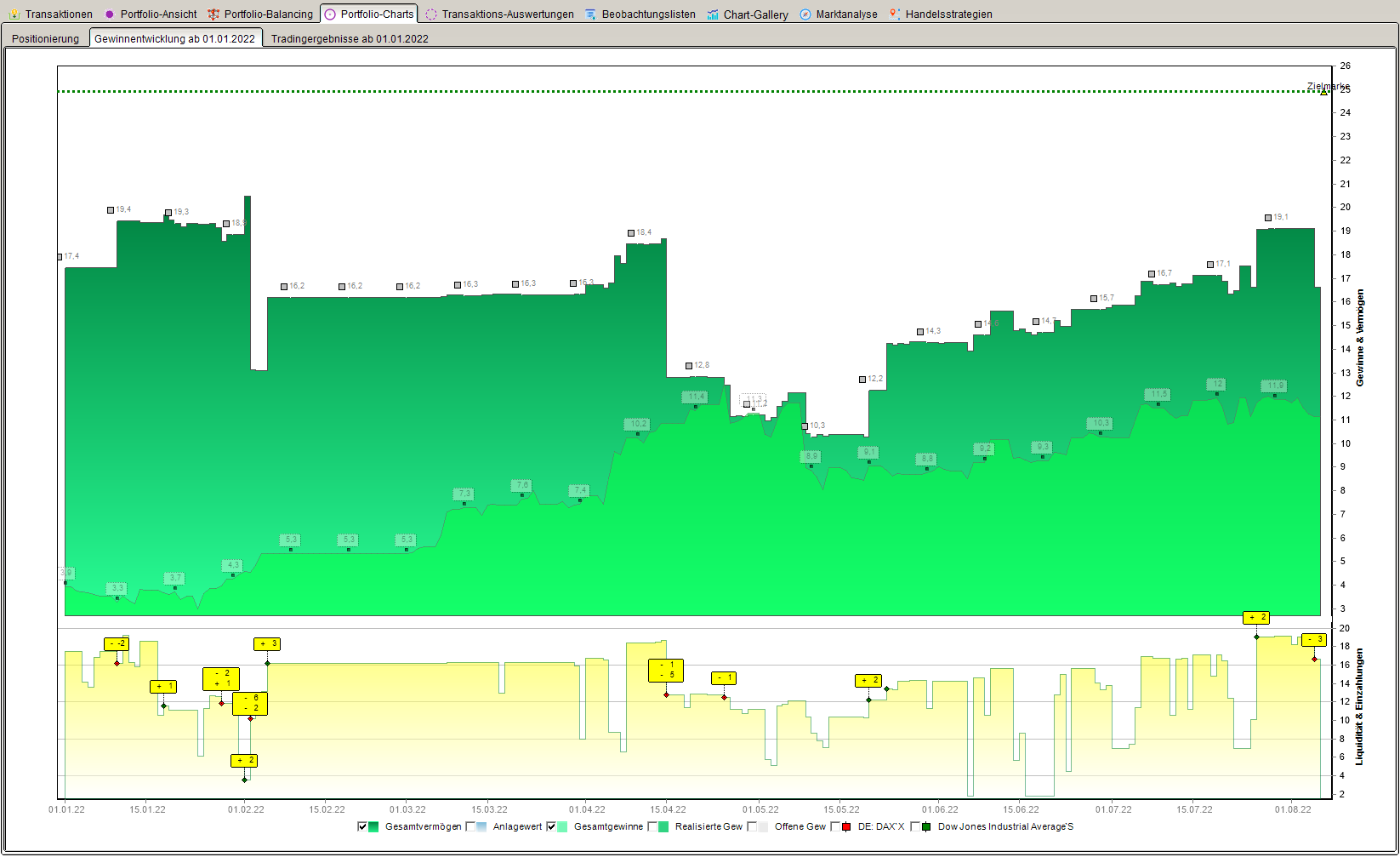
Task: Switch to the Portfolio-Ansicht tab
Action: (x=151, y=14)
